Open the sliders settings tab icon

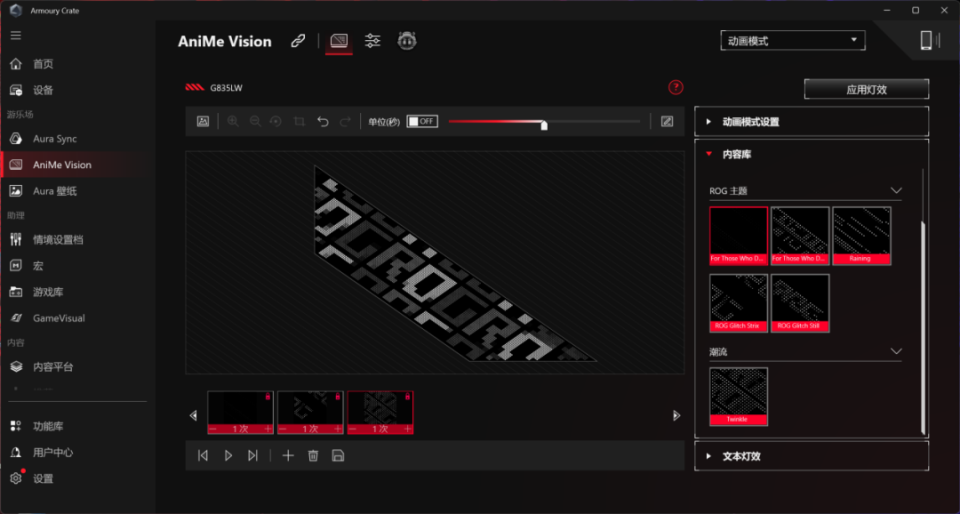tap(372, 41)
